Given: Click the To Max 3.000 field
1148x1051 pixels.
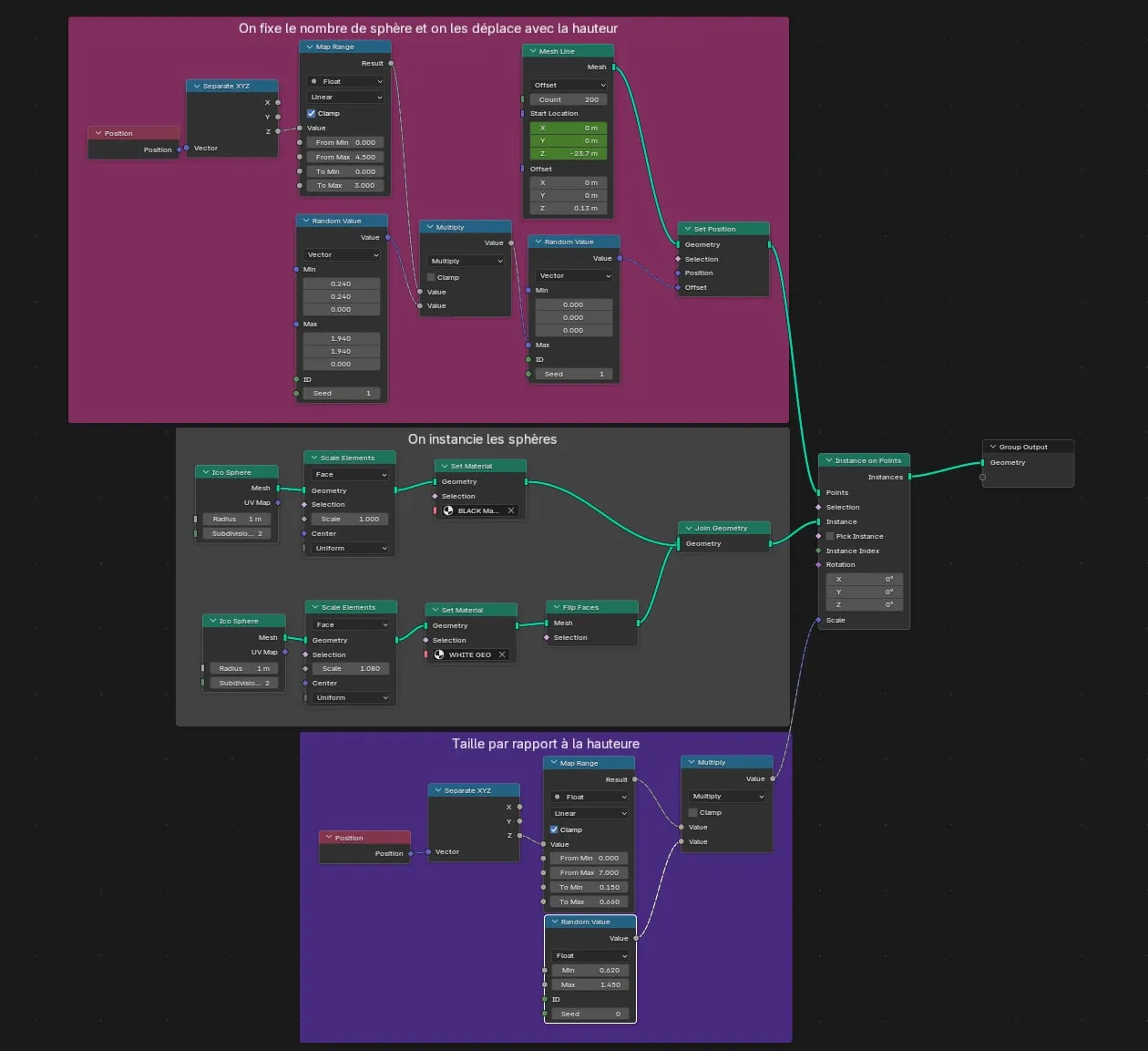Looking at the screenshot, I should click(x=345, y=185).
